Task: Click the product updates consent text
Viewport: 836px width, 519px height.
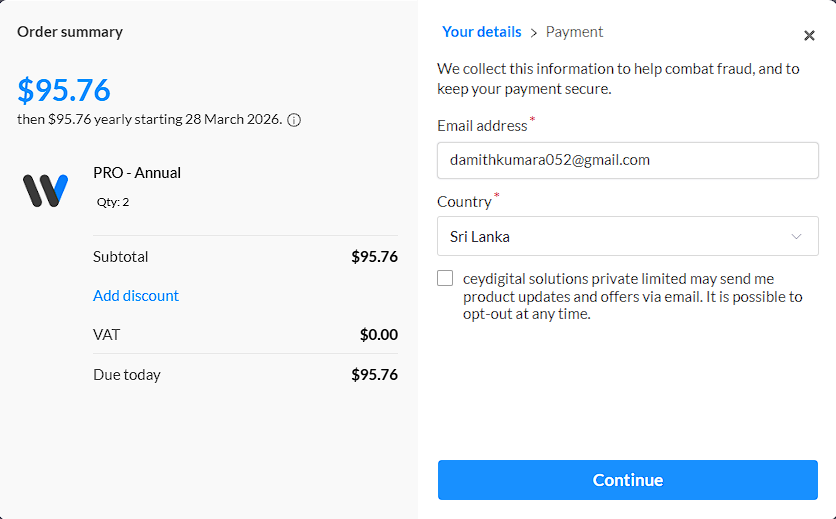Action: [x=632, y=296]
